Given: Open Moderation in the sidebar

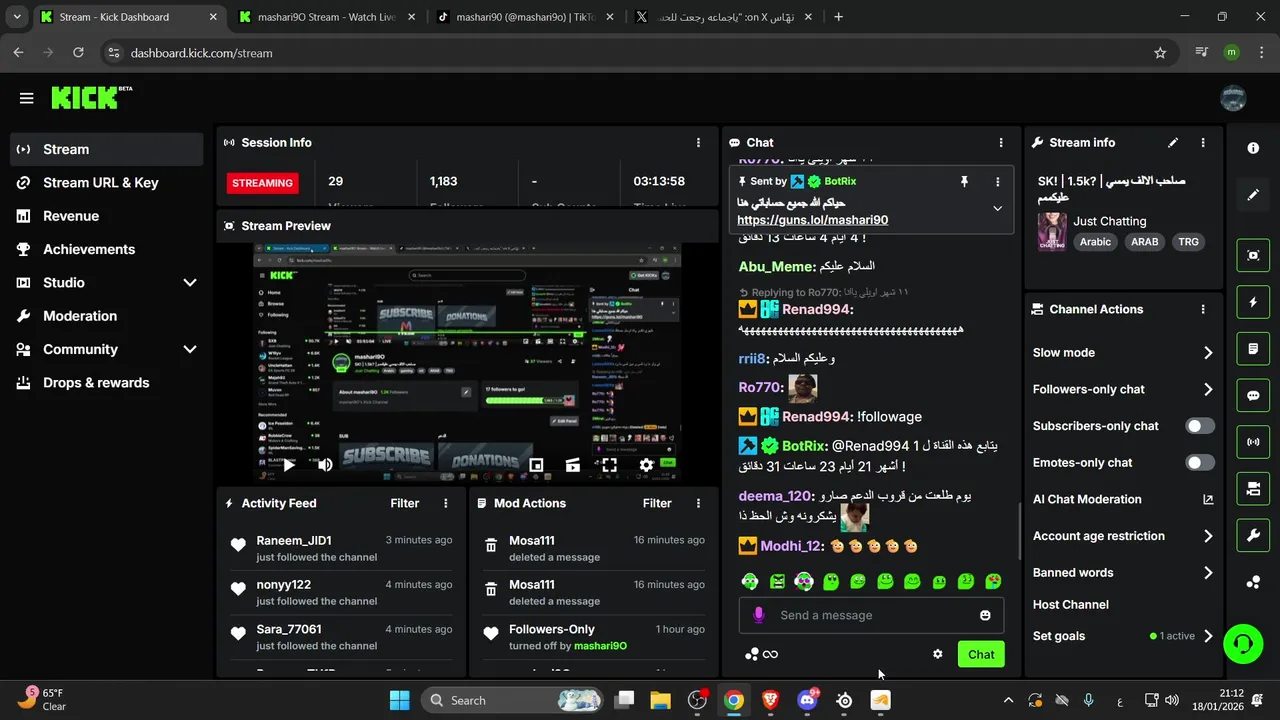Looking at the screenshot, I should coord(107,316).
